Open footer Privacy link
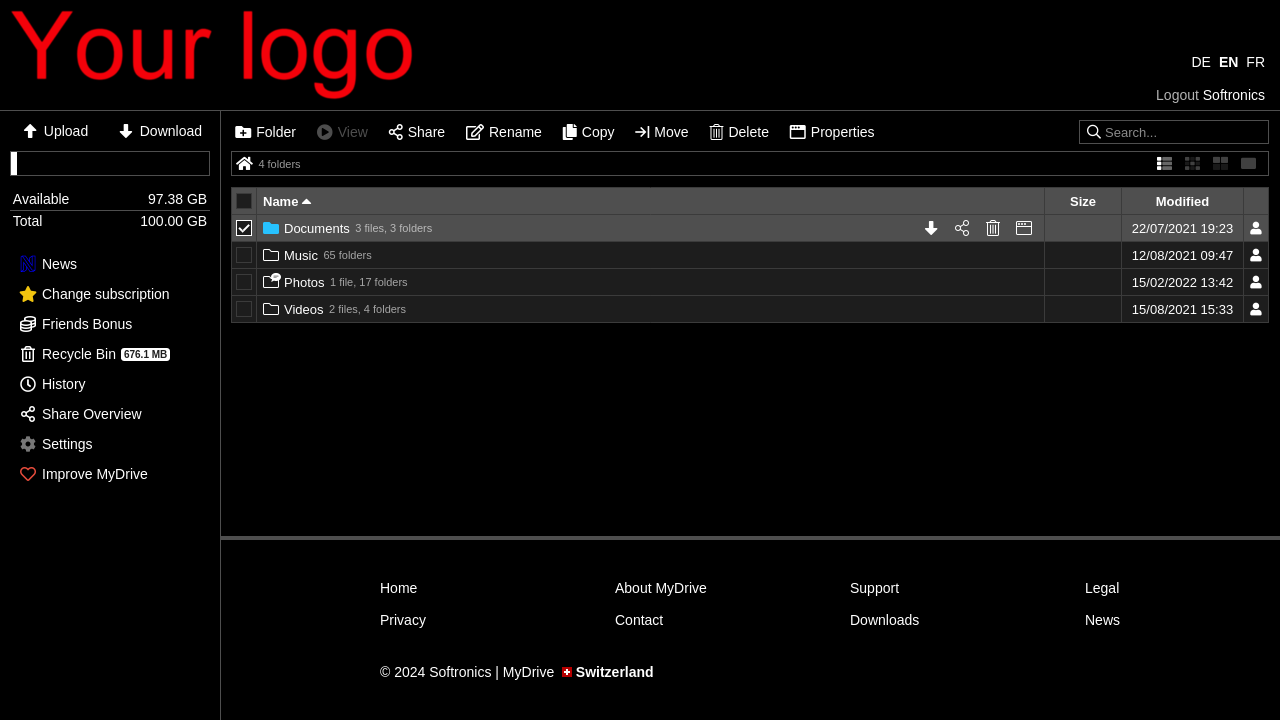1280x720 pixels. point(403,620)
